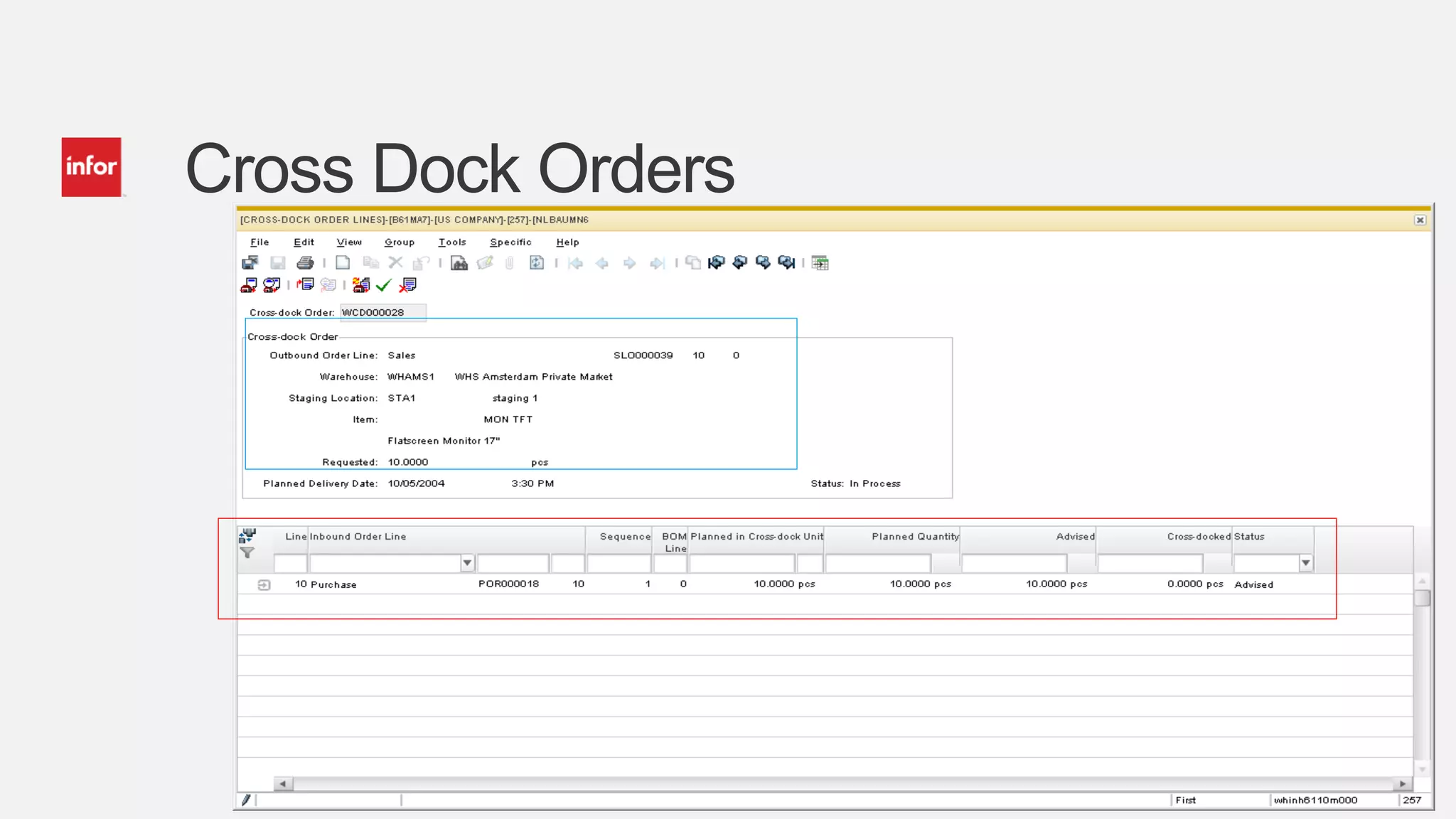This screenshot has height=819, width=1456.
Task: Click the export to table grid icon
Action: pos(820,263)
